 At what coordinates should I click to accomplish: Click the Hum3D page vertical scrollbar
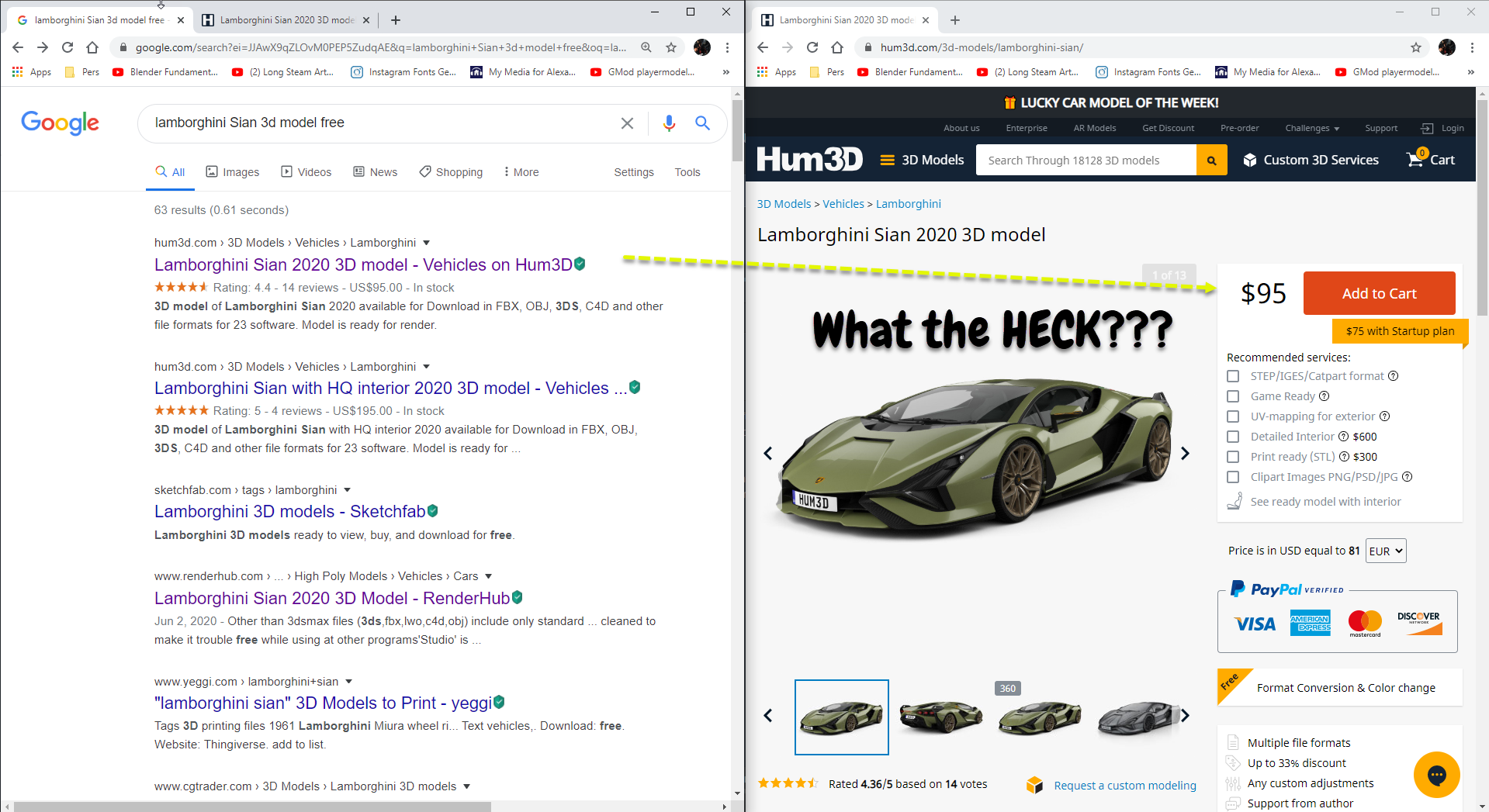(1482, 206)
